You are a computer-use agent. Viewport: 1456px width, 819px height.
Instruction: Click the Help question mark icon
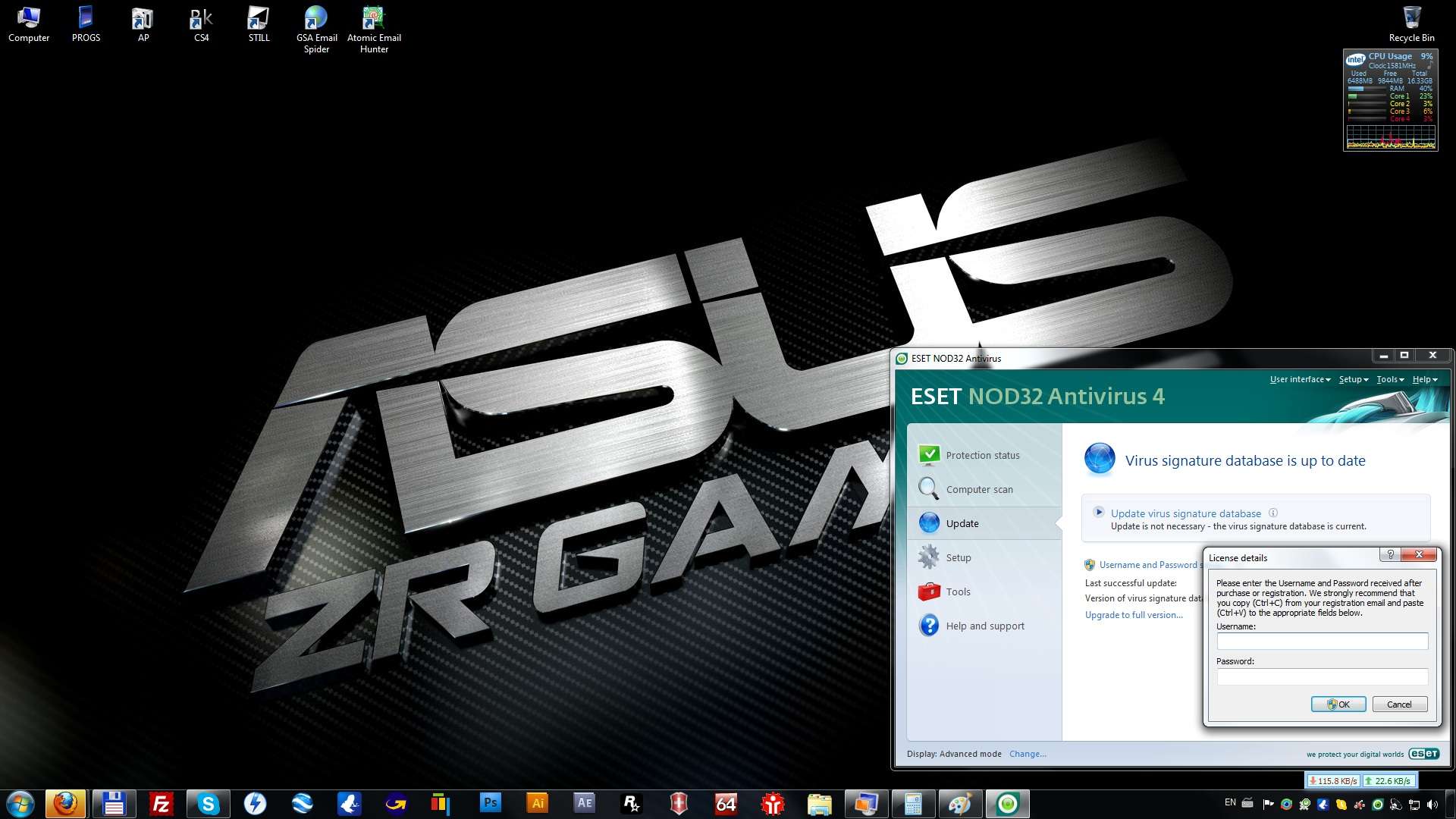tap(929, 626)
